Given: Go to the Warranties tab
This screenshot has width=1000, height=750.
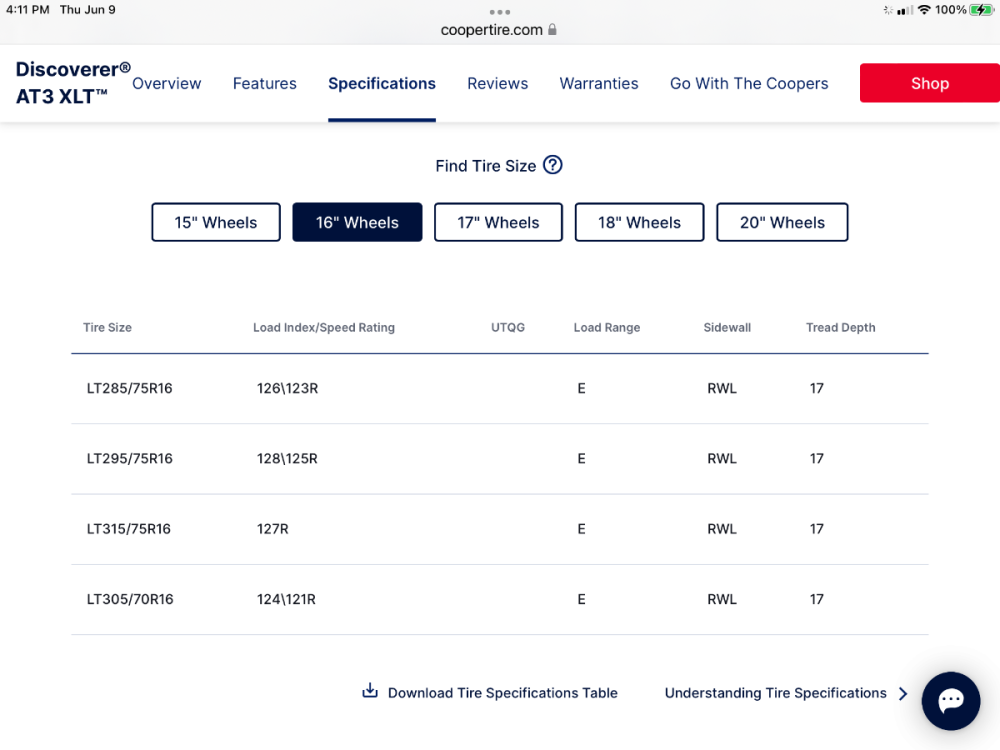Looking at the screenshot, I should point(598,84).
